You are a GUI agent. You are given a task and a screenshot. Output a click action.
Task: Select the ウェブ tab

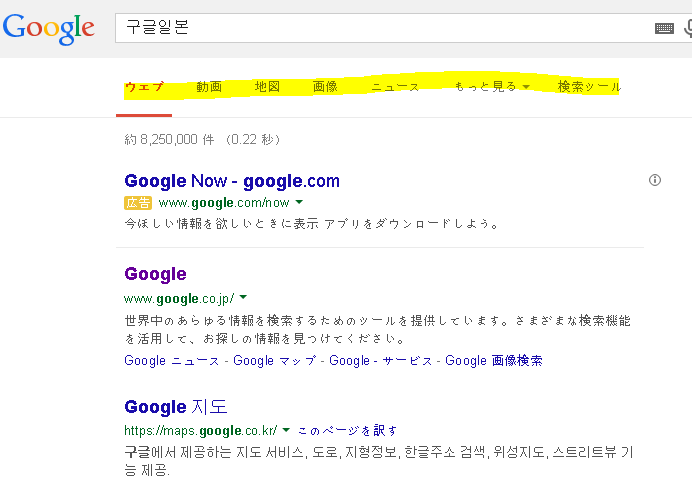click(144, 87)
